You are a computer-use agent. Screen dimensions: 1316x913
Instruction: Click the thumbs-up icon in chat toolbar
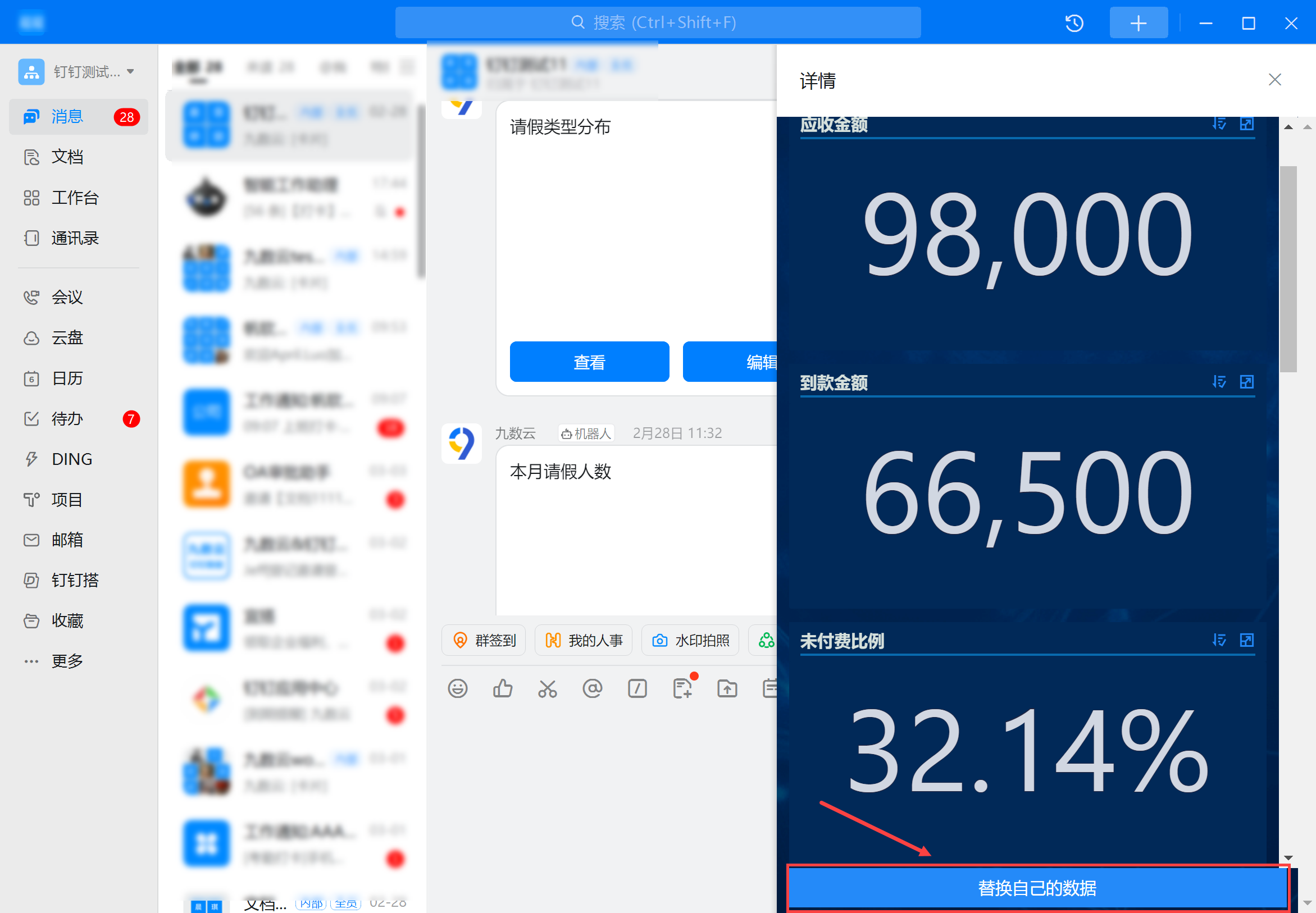point(502,688)
